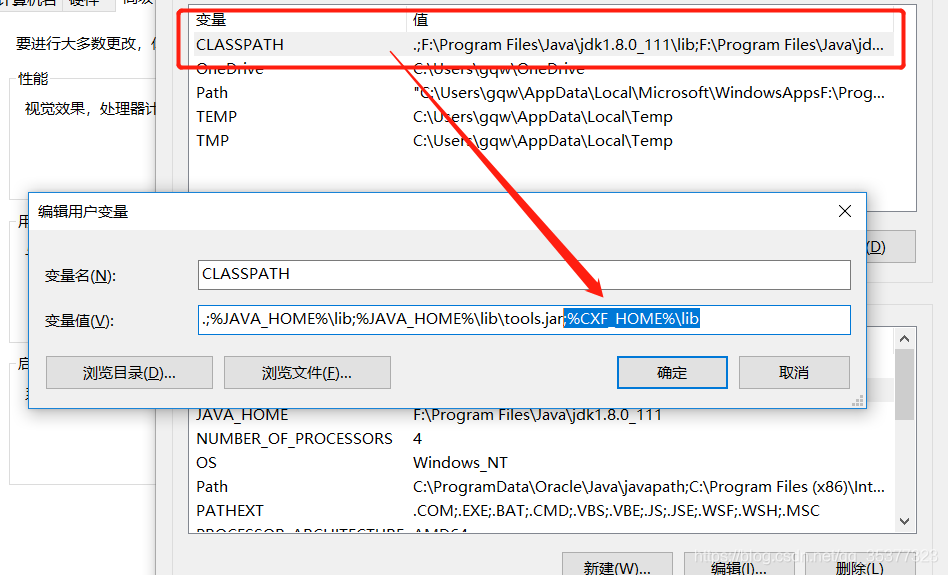Click the F:\Program Files\Java\jdk1.8.0_111 value of JAVA_HOME

(x=537, y=415)
